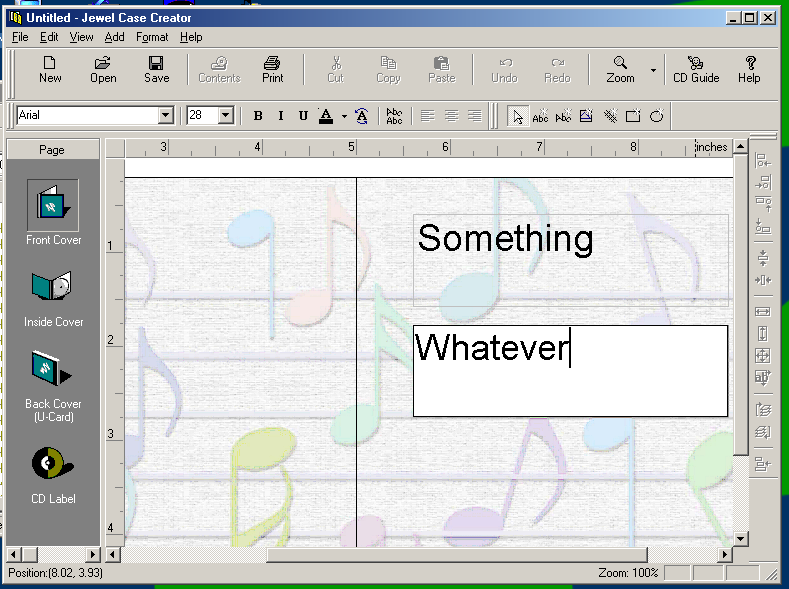Open the Inside Cover page
The width and height of the screenshot is (789, 589).
tap(52, 287)
